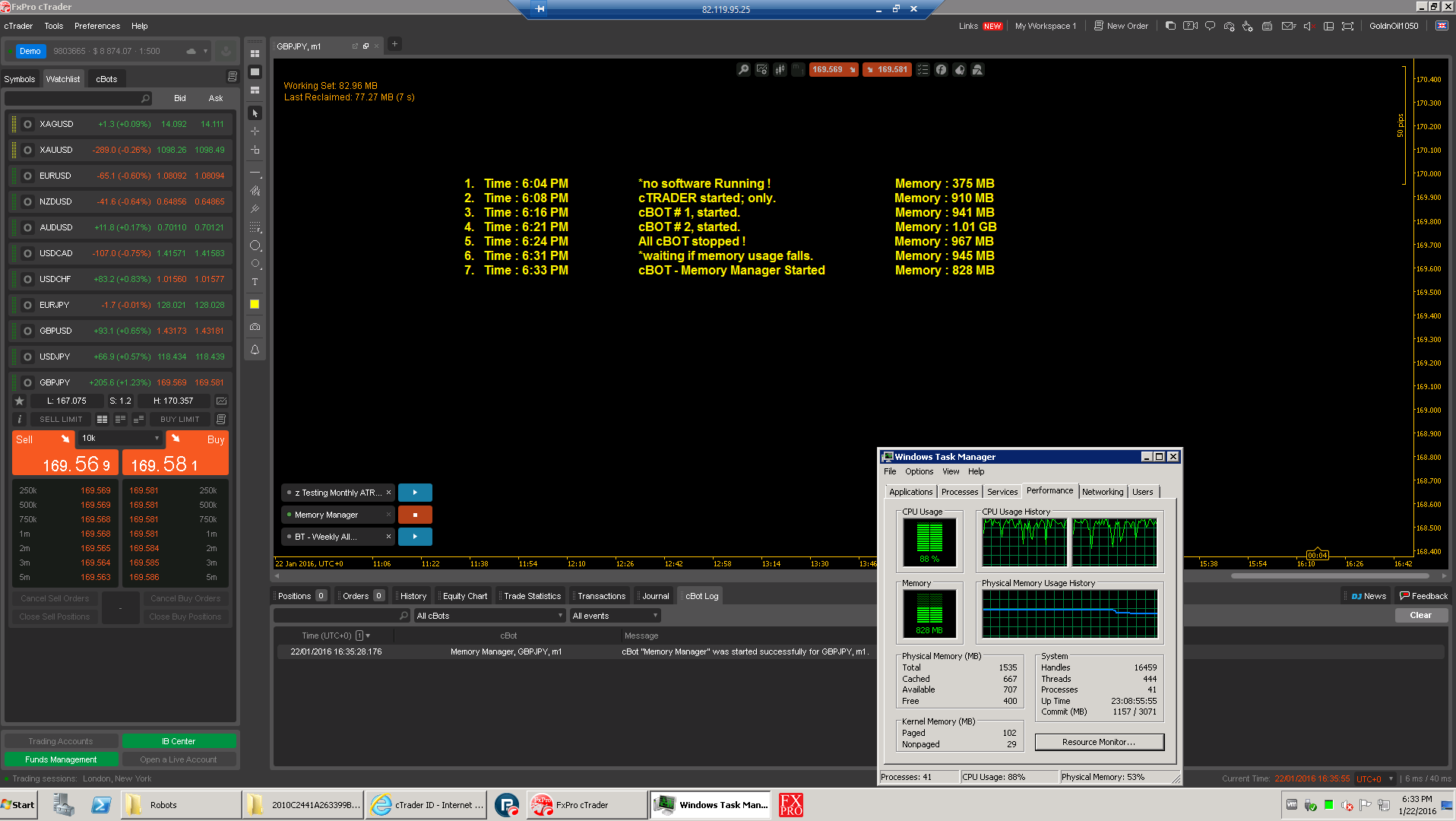Image resolution: width=1456 pixels, height=821 pixels.
Task: Open new order ticket icon beside BUY LIMIT
Action: coord(221,420)
